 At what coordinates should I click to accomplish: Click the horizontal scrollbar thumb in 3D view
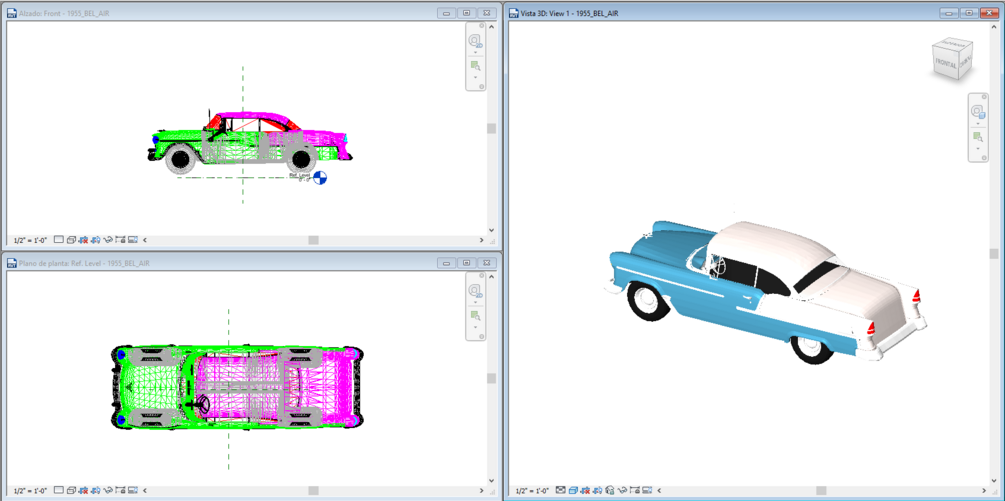point(821,491)
